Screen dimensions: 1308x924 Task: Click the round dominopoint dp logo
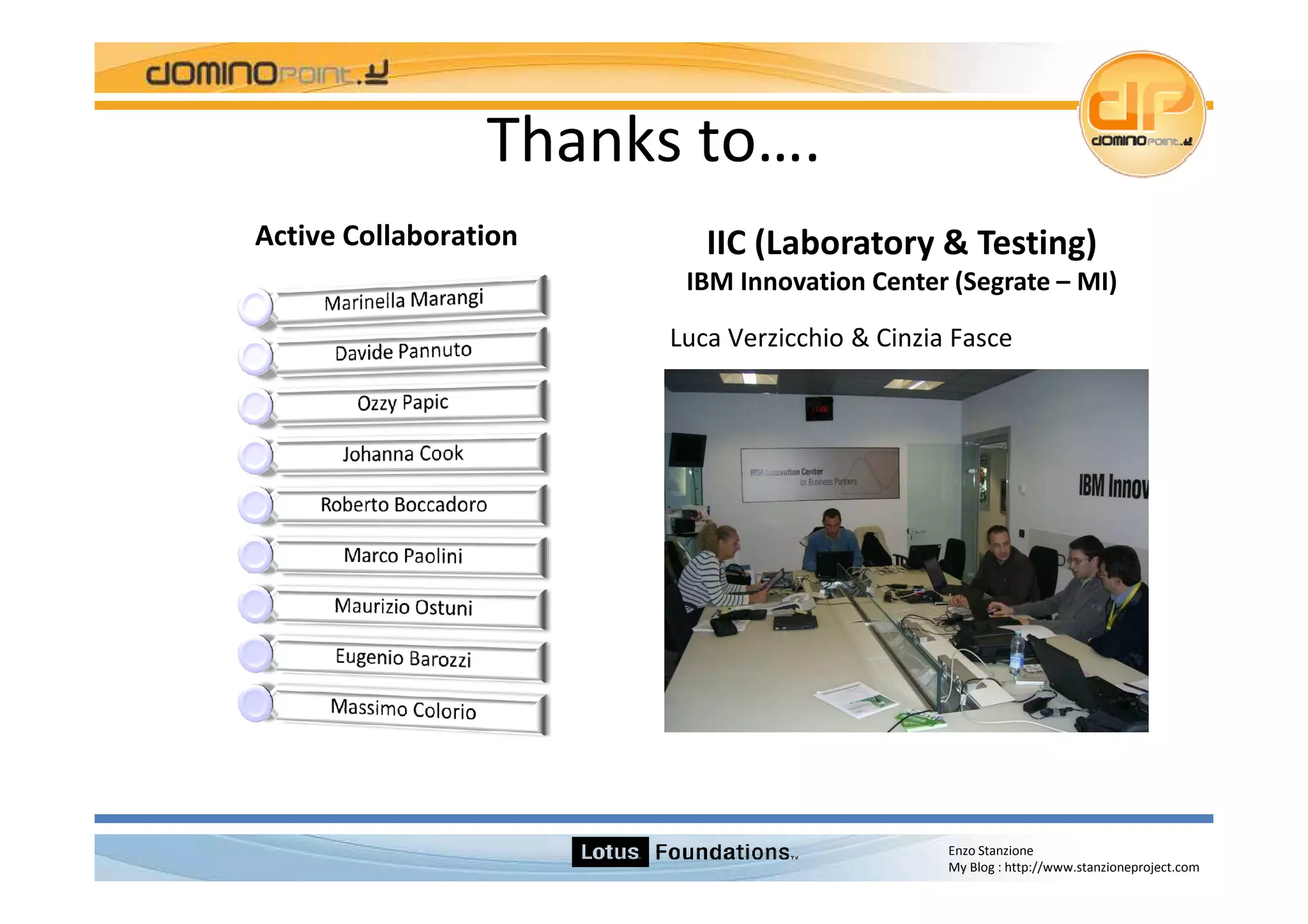(x=1141, y=114)
